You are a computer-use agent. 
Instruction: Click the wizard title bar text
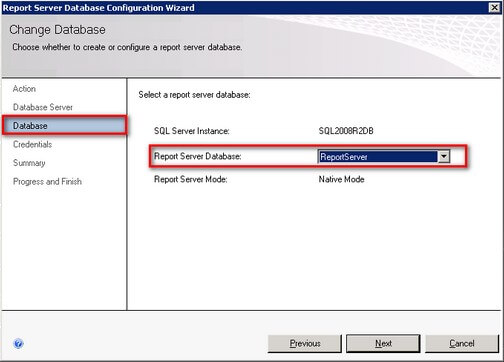click(99, 7)
